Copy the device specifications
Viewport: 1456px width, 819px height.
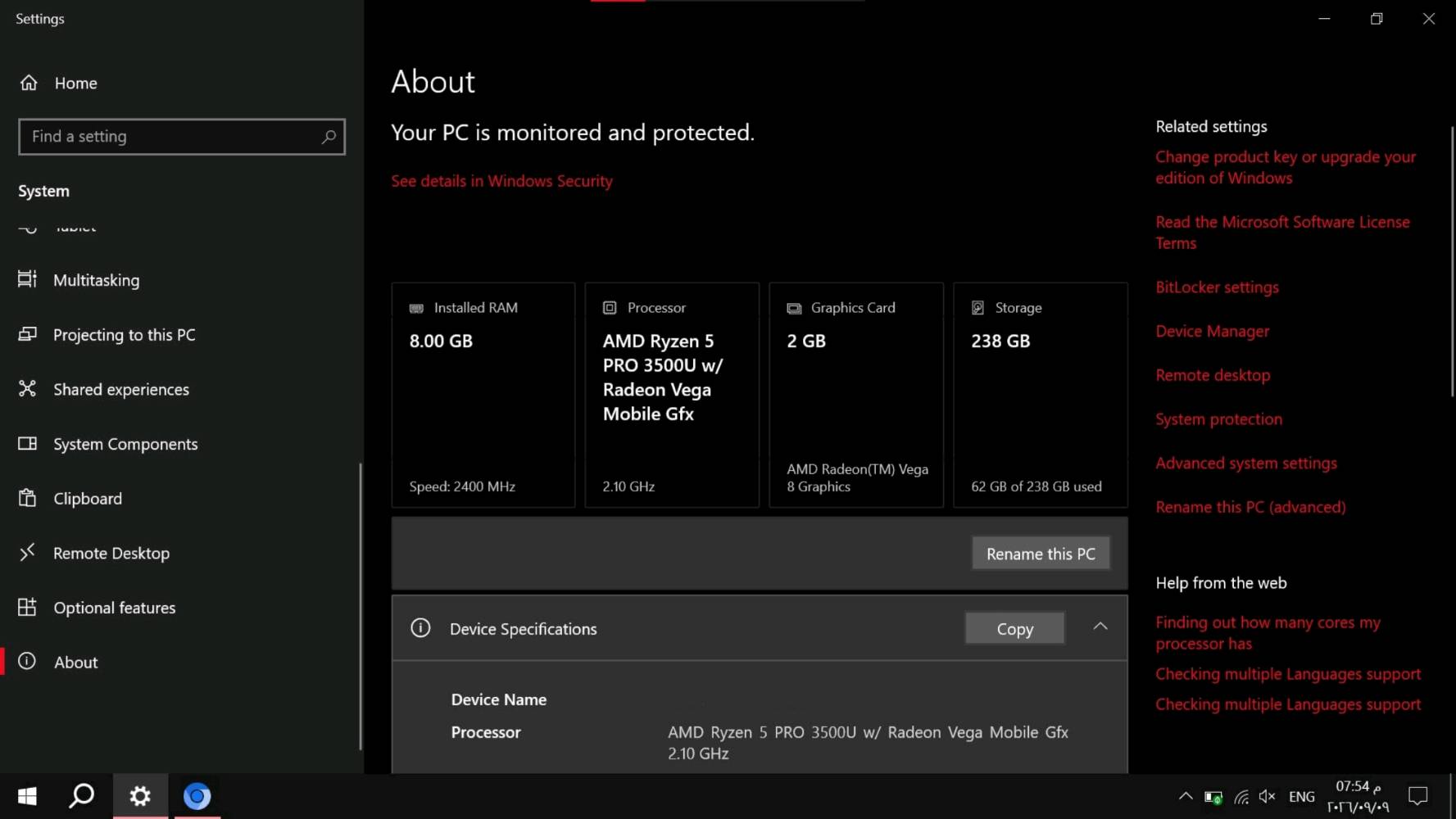click(x=1014, y=628)
